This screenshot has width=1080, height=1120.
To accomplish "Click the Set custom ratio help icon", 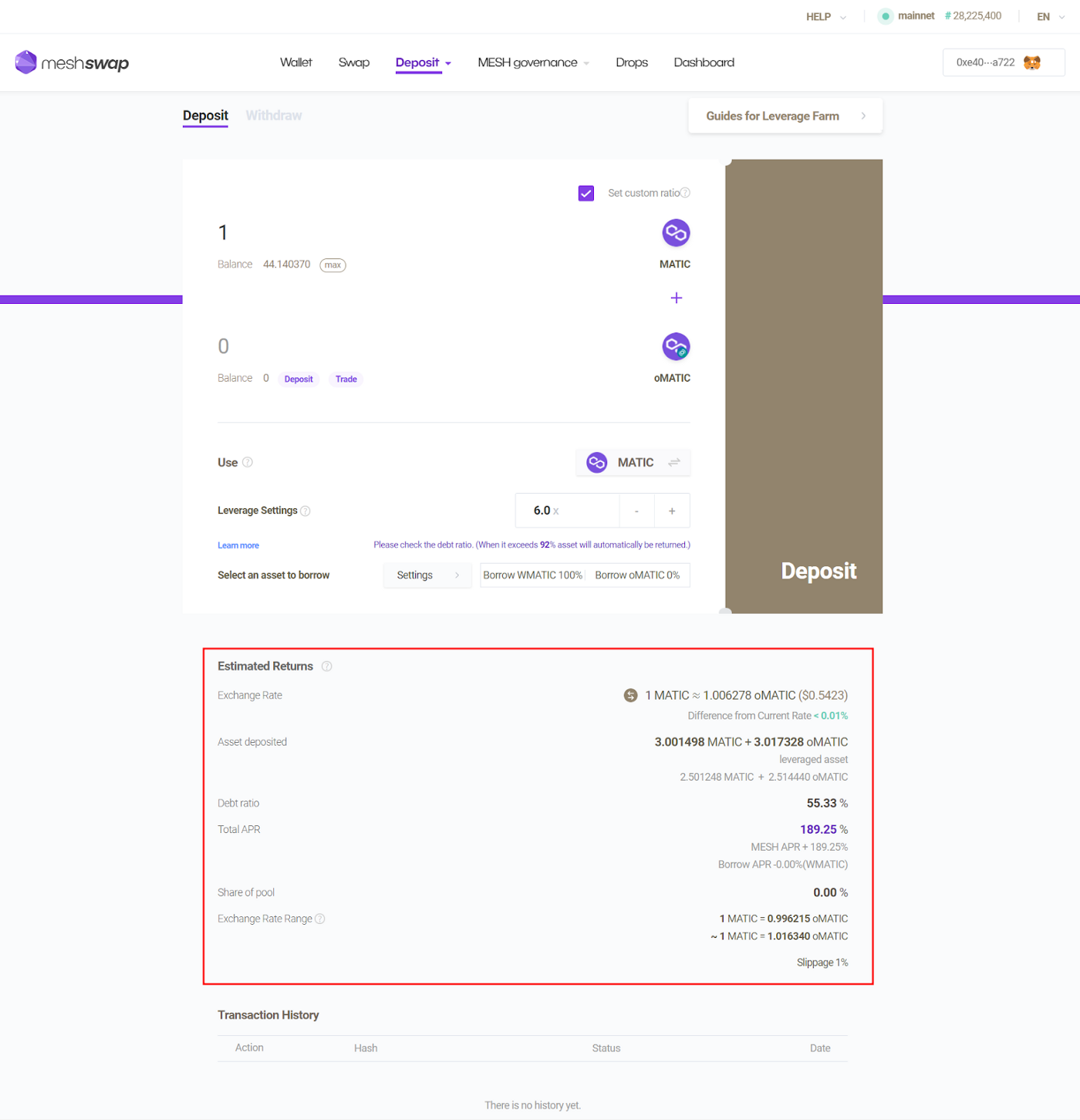I will point(685,193).
